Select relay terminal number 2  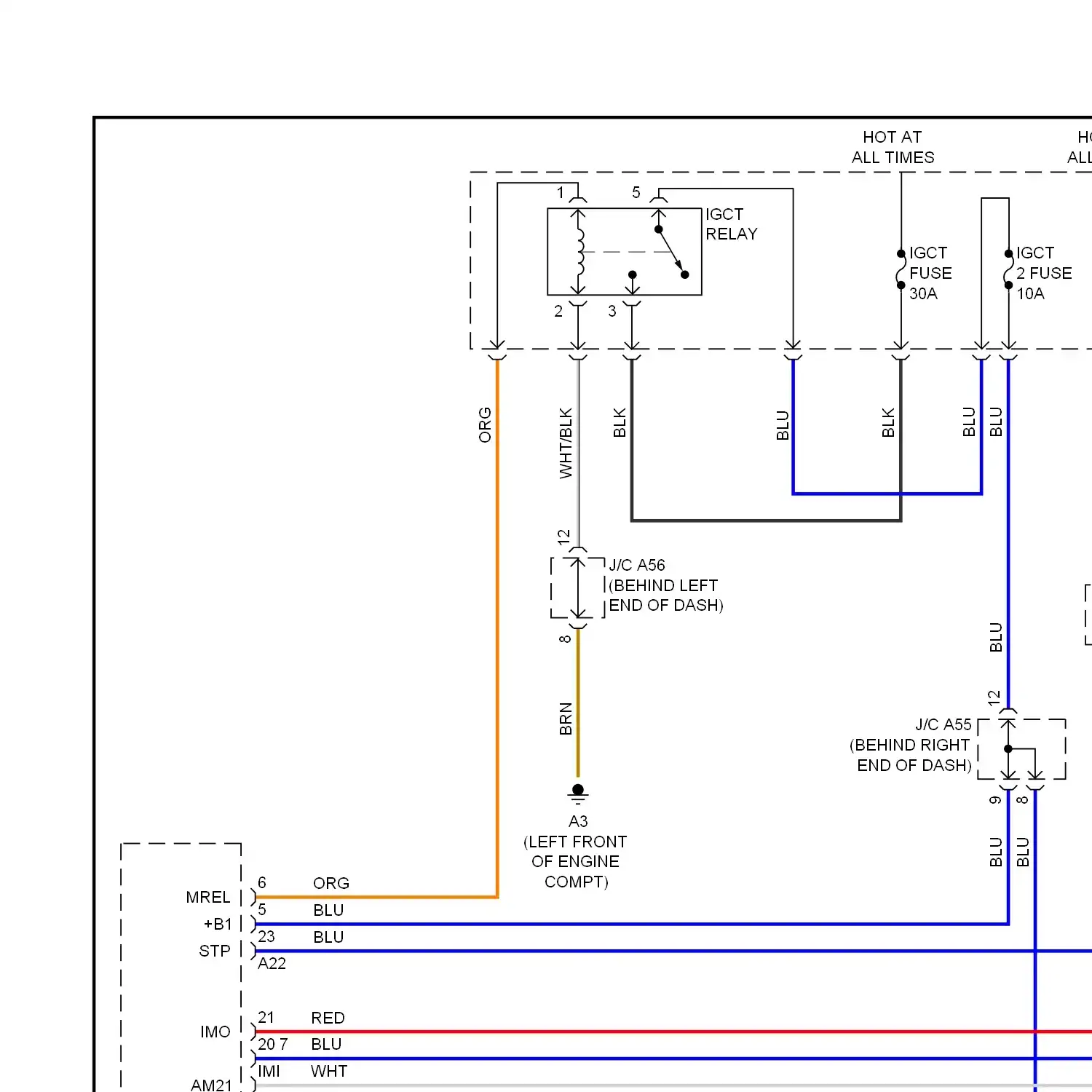[x=558, y=311]
